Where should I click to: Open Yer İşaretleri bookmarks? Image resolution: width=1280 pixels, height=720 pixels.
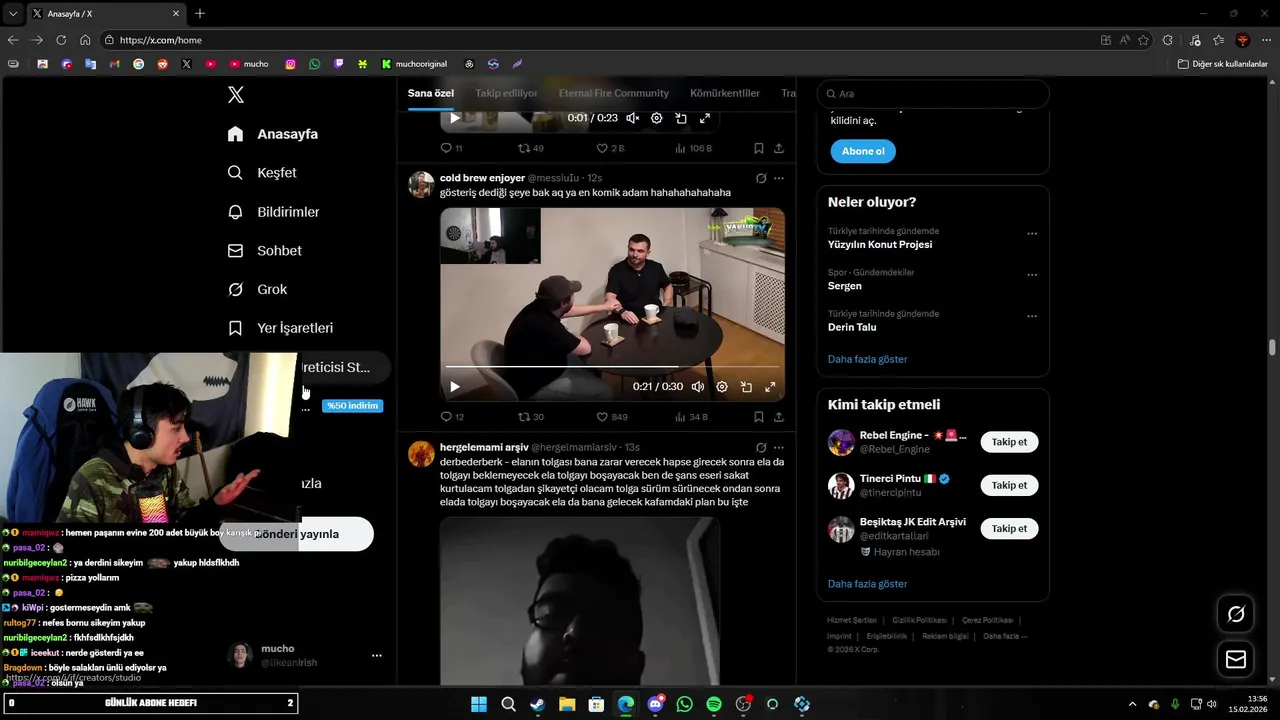[x=280, y=328]
